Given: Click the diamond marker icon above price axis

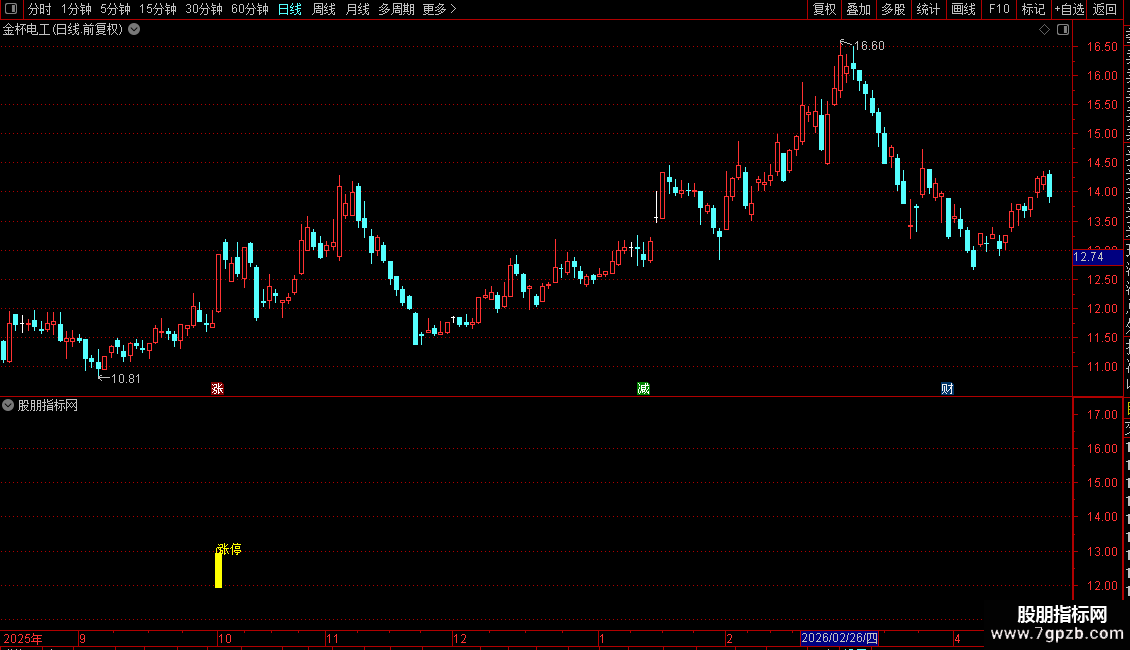Looking at the screenshot, I should point(1044,30).
